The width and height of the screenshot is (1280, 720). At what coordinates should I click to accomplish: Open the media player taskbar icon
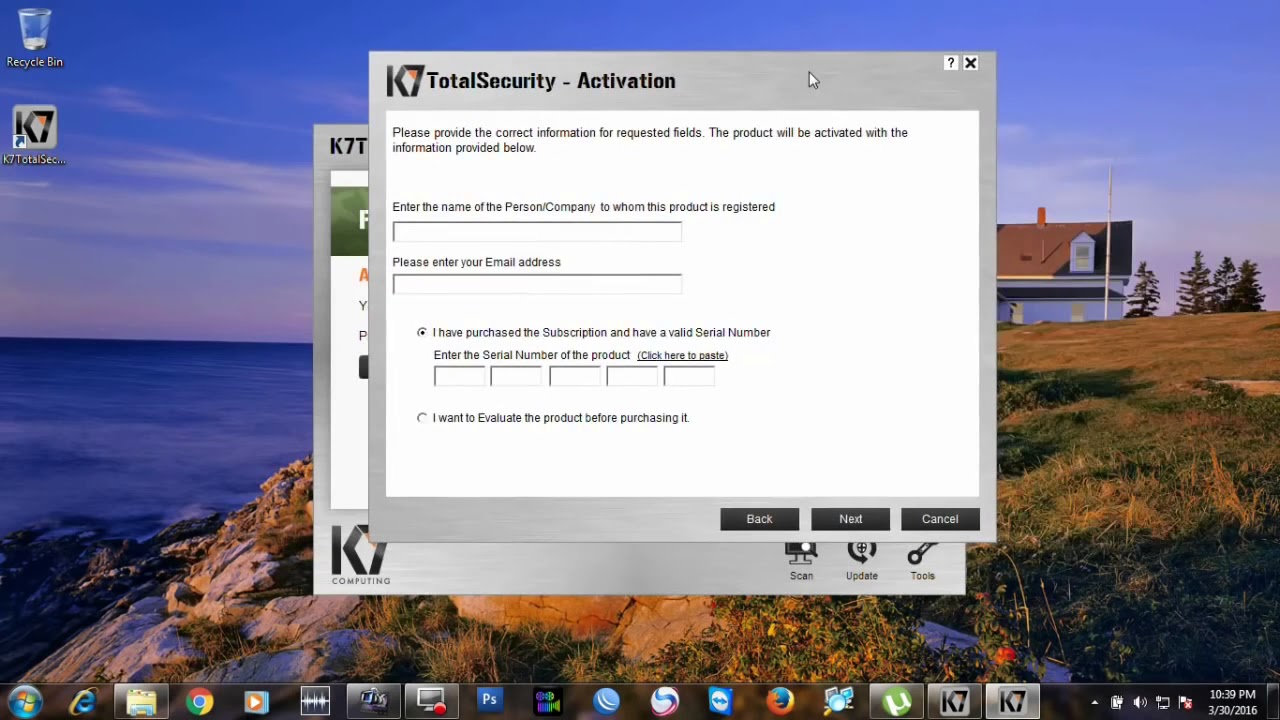tap(257, 702)
